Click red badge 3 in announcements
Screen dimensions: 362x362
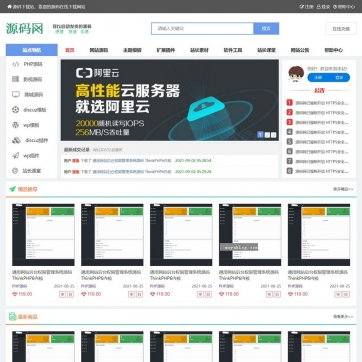[290, 122]
